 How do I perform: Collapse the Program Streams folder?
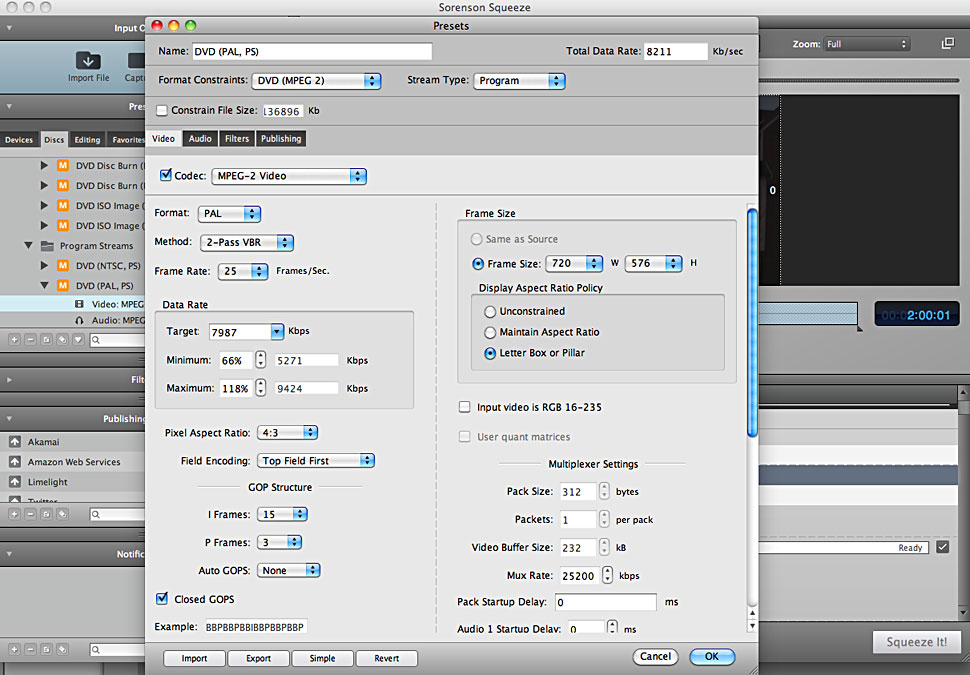[28, 246]
